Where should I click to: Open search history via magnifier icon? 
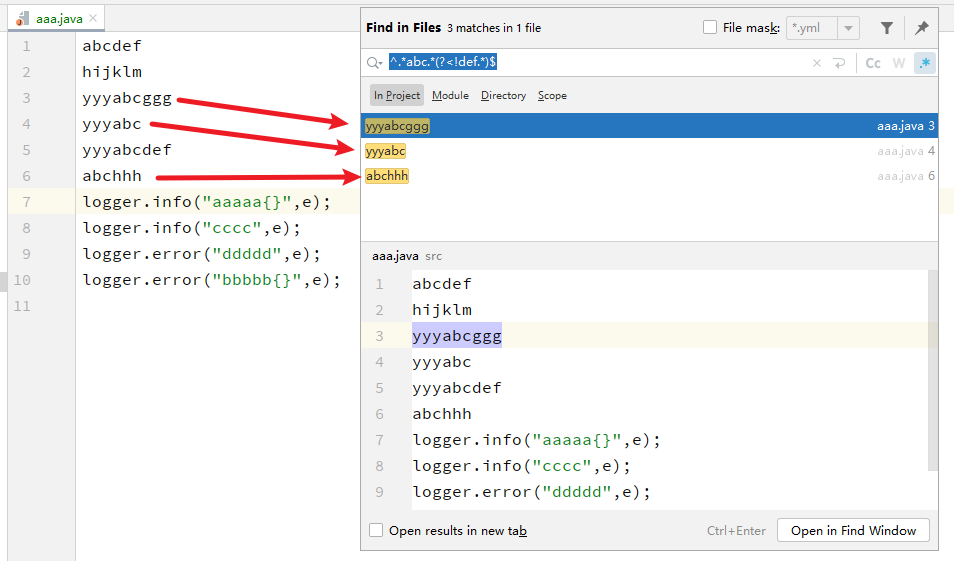(375, 63)
